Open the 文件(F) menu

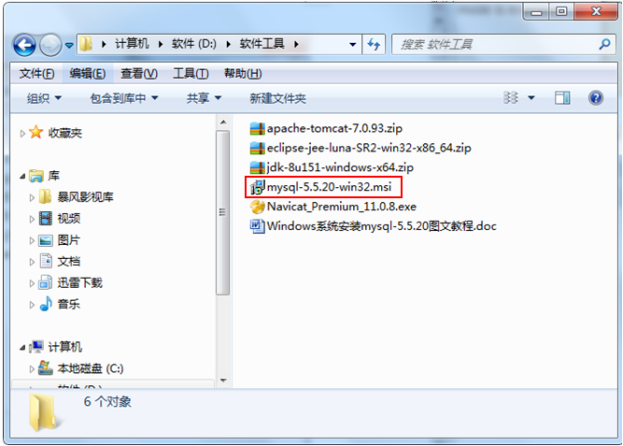37,73
